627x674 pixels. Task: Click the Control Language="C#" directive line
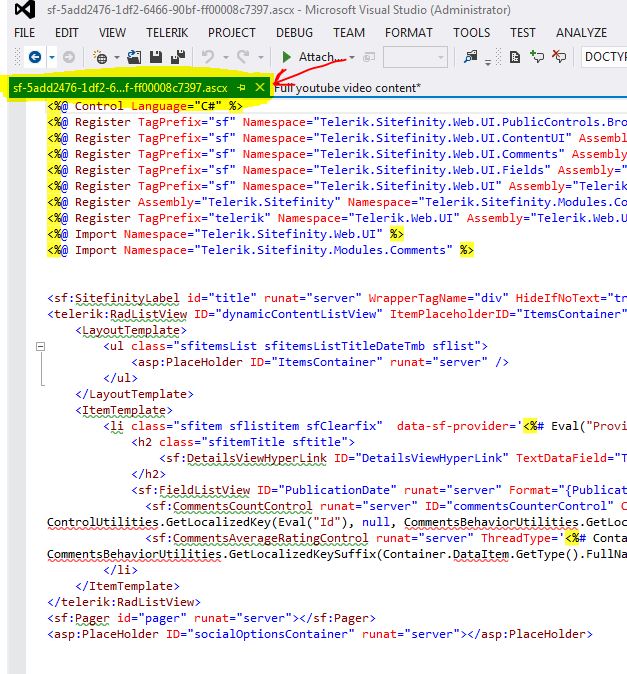point(145,106)
